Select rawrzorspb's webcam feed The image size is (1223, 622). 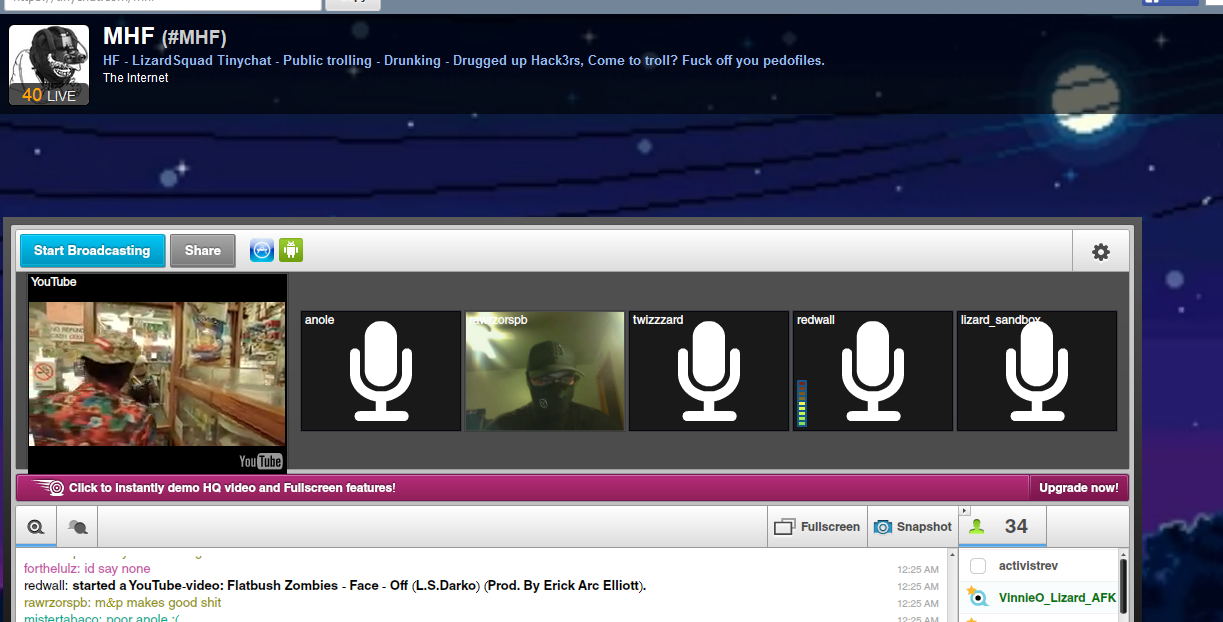point(545,371)
